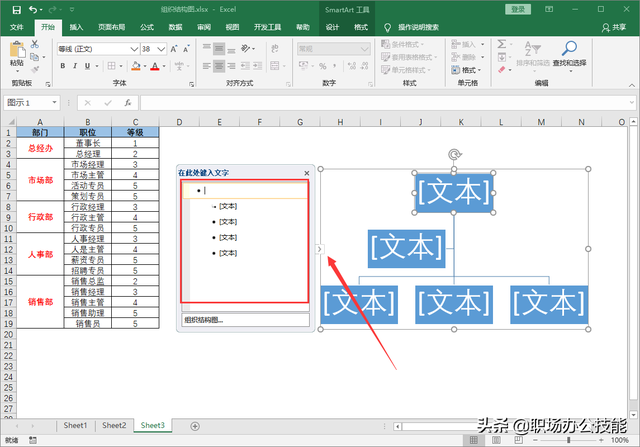Click the text orientation icon
The height and width of the screenshot is (447, 640).
(246, 49)
